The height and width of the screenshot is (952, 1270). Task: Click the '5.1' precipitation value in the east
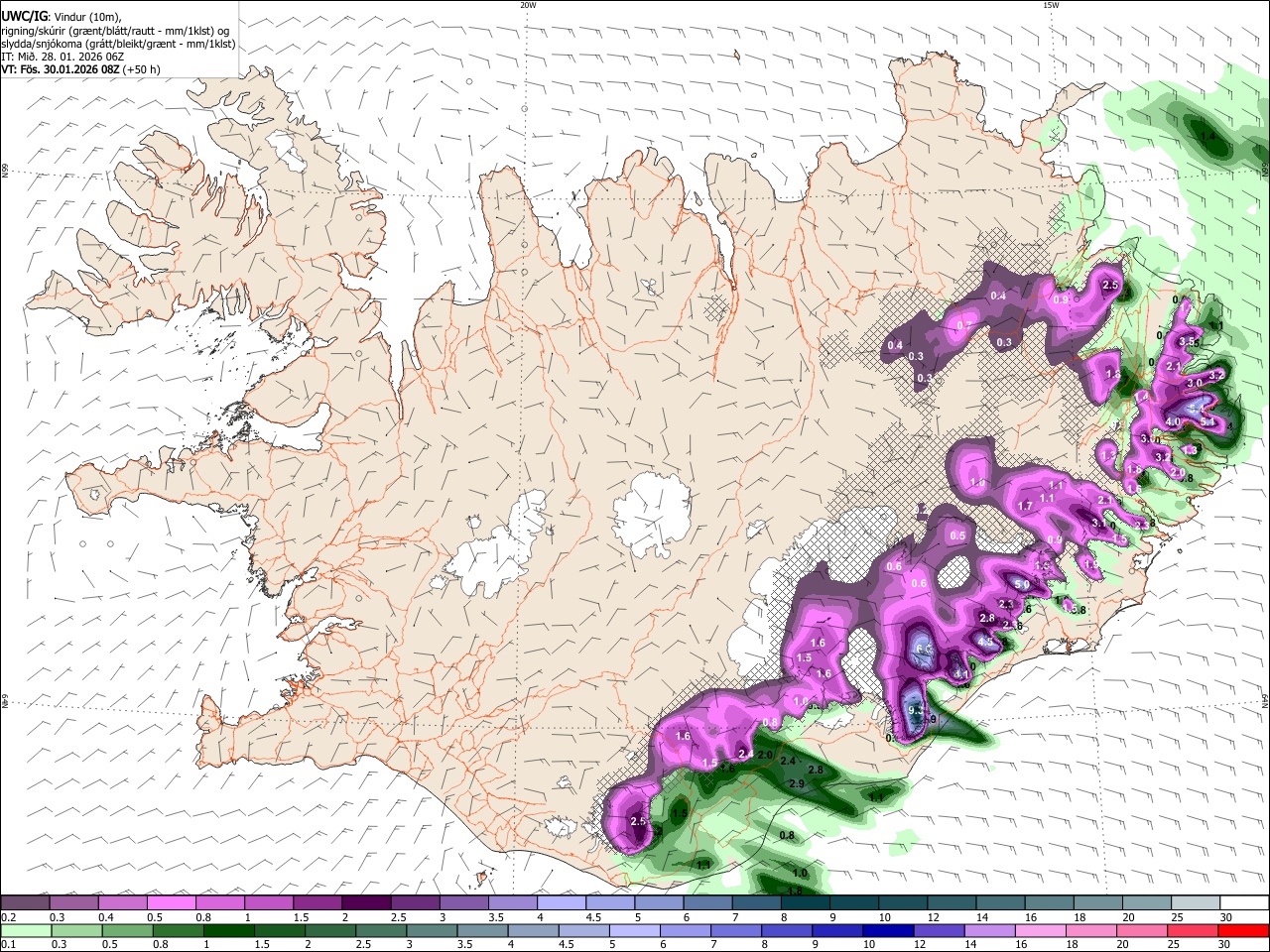pyautogui.click(x=1208, y=421)
